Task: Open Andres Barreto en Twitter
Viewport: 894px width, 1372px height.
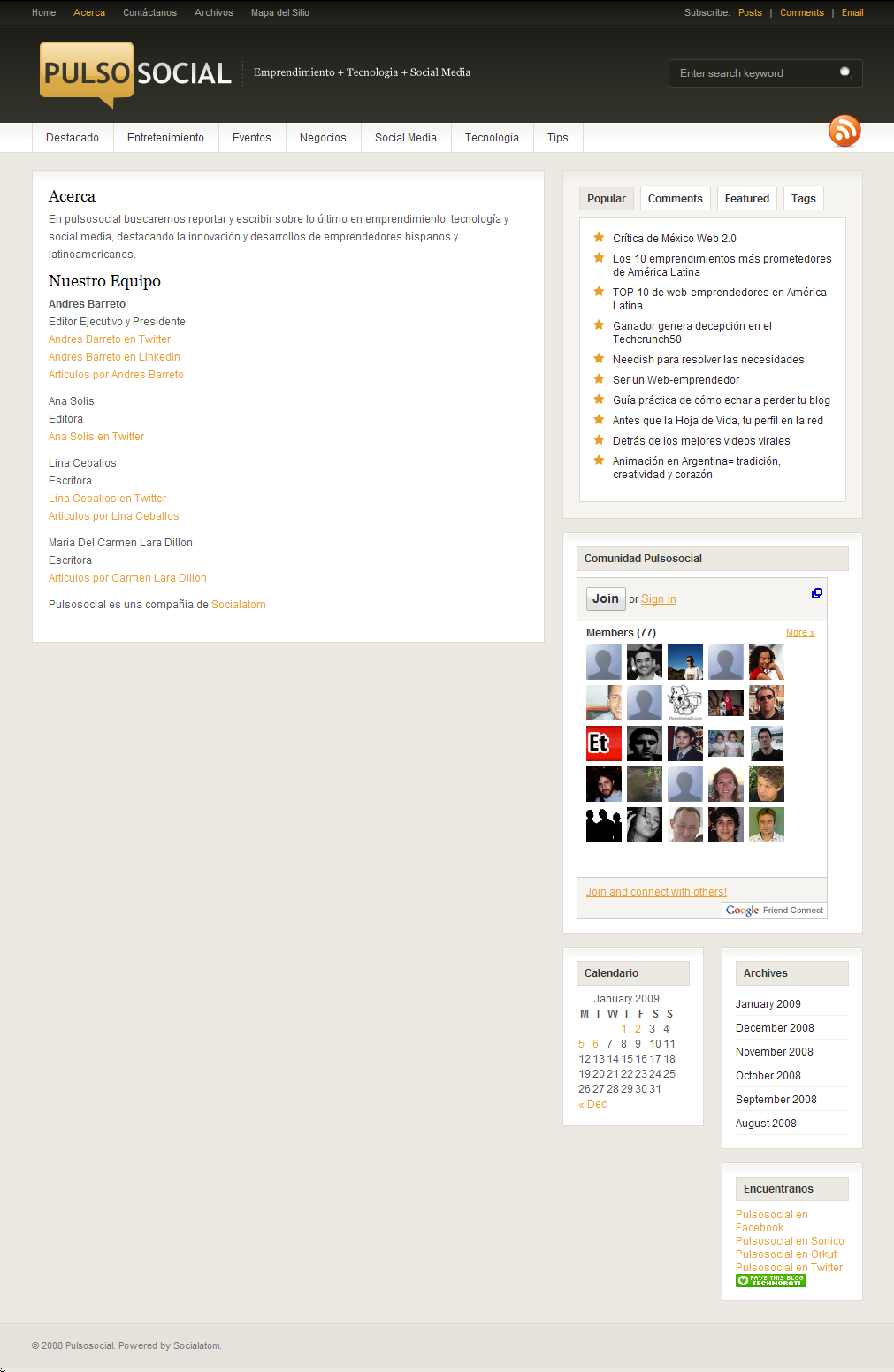Action: [x=110, y=339]
